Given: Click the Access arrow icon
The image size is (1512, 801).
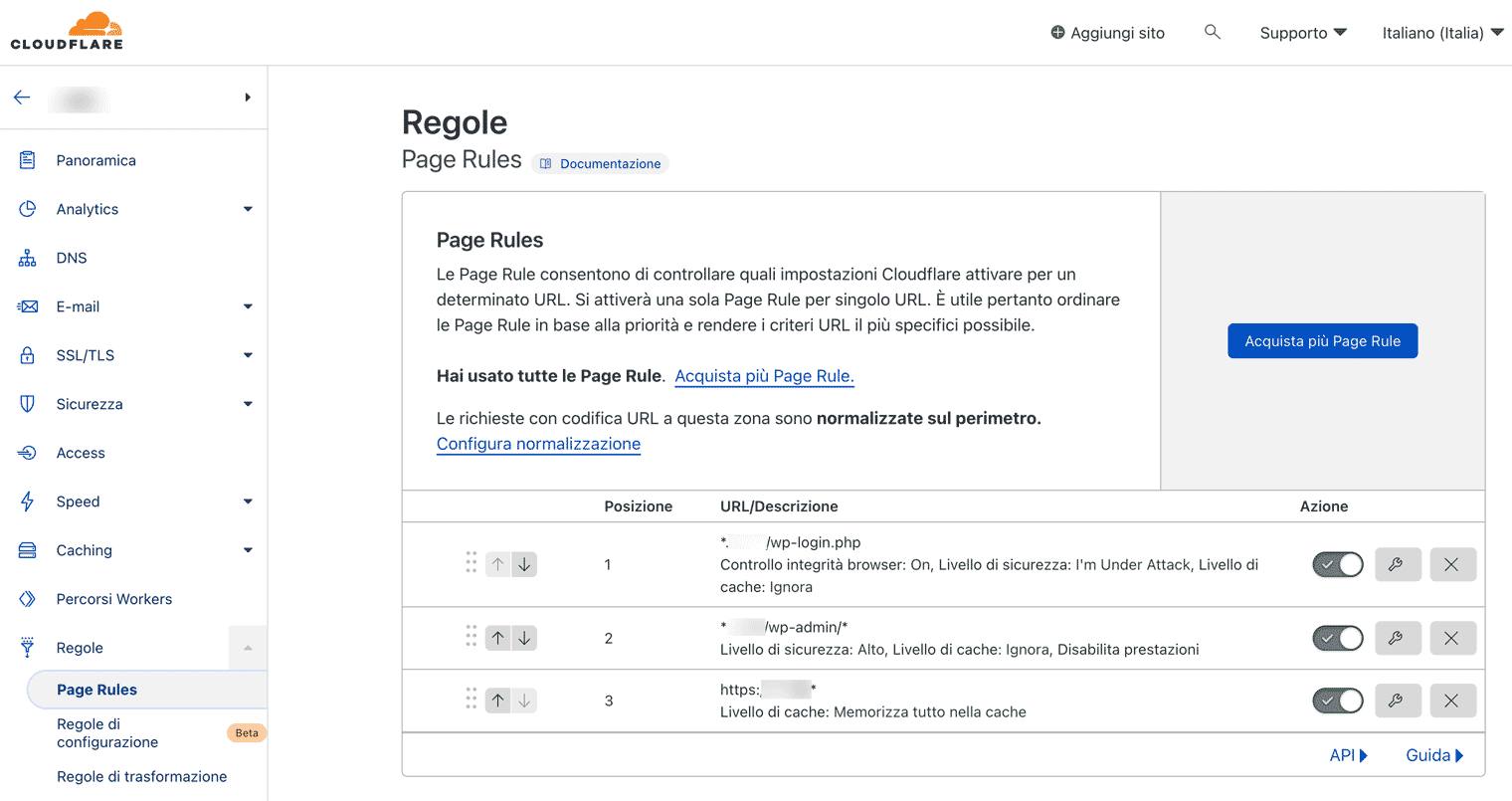Looking at the screenshot, I should 27,453.
